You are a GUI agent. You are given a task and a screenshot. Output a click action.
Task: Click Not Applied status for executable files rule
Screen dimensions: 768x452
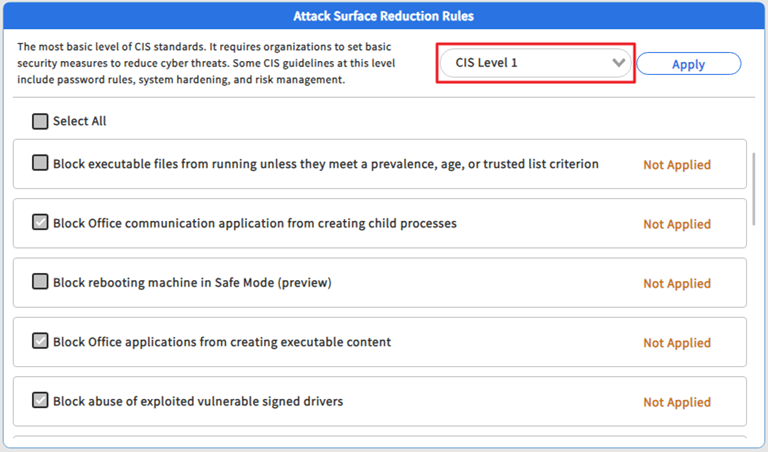tap(676, 165)
